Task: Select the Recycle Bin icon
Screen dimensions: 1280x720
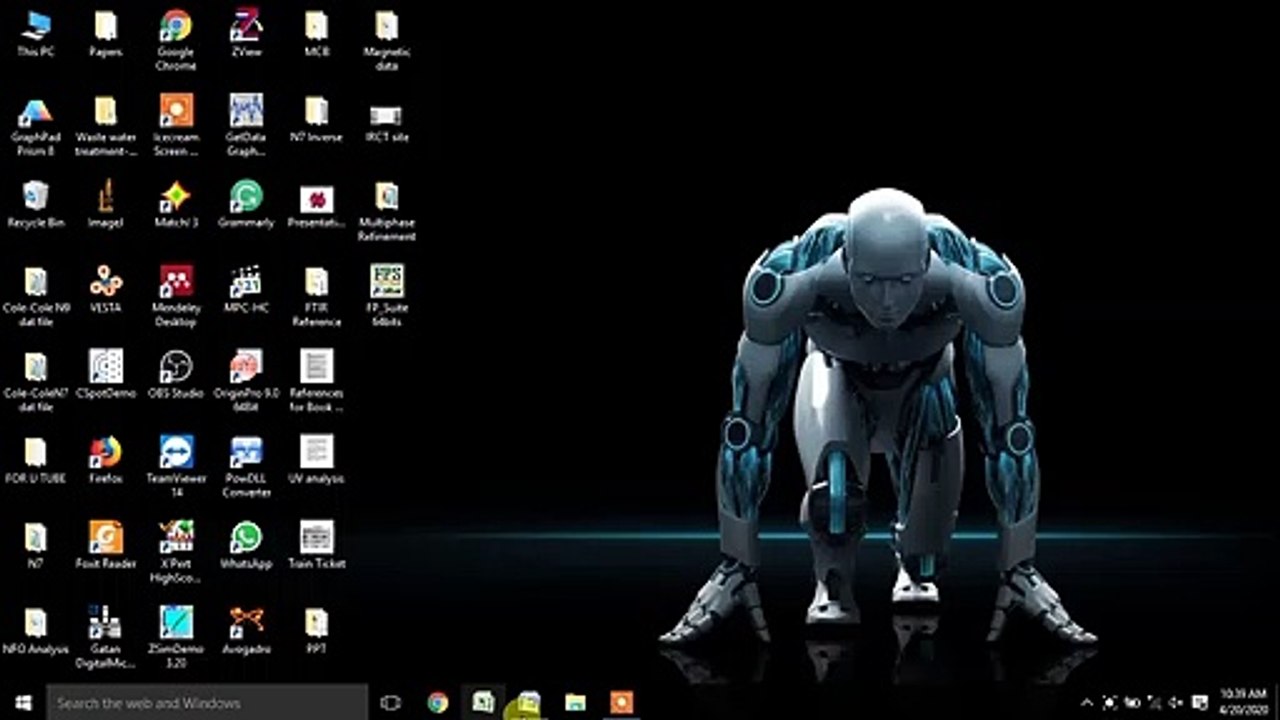Action: (x=36, y=205)
